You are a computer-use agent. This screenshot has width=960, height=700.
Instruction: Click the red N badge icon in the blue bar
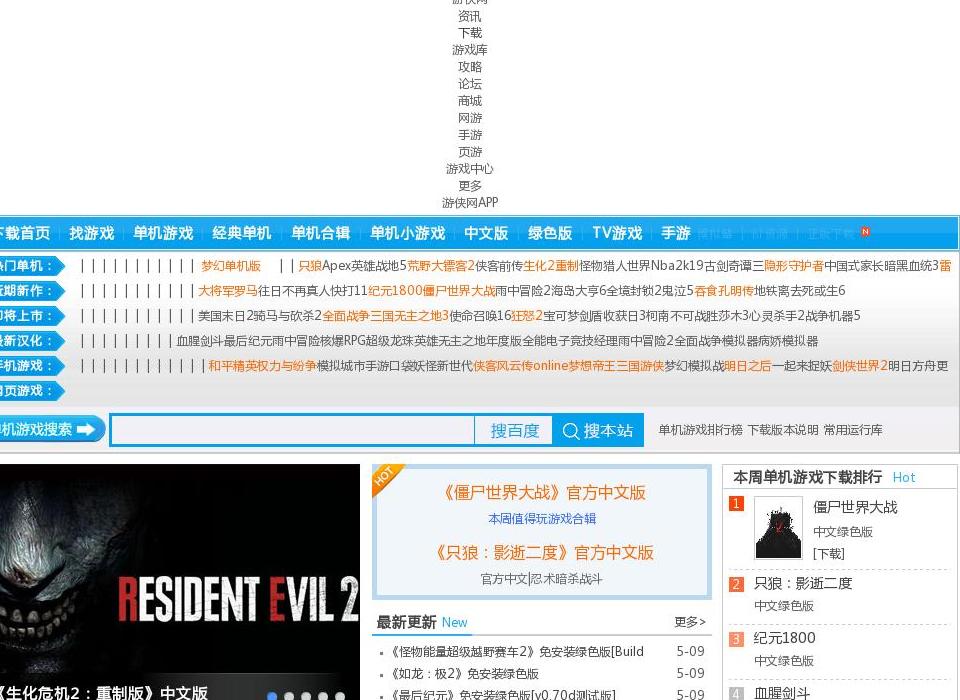pos(865,231)
